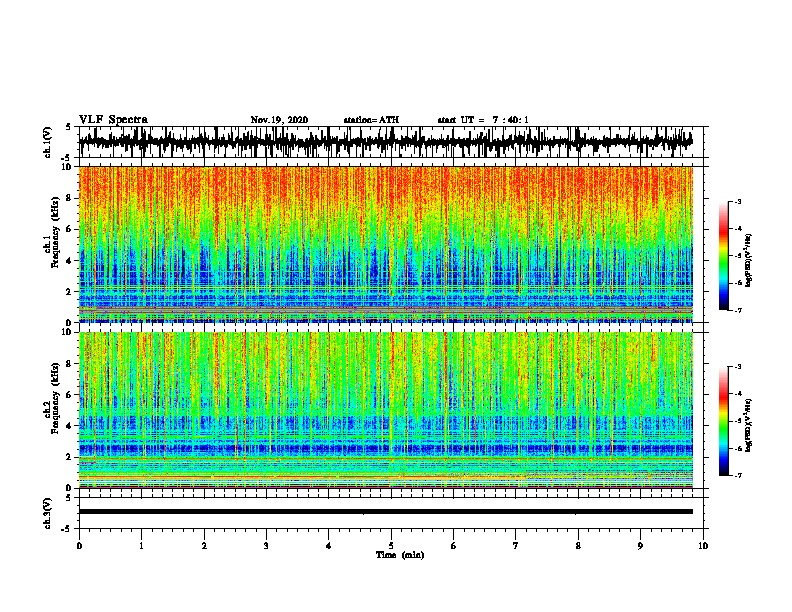Select the date text "Nov.19, 2020"

[x=279, y=120]
